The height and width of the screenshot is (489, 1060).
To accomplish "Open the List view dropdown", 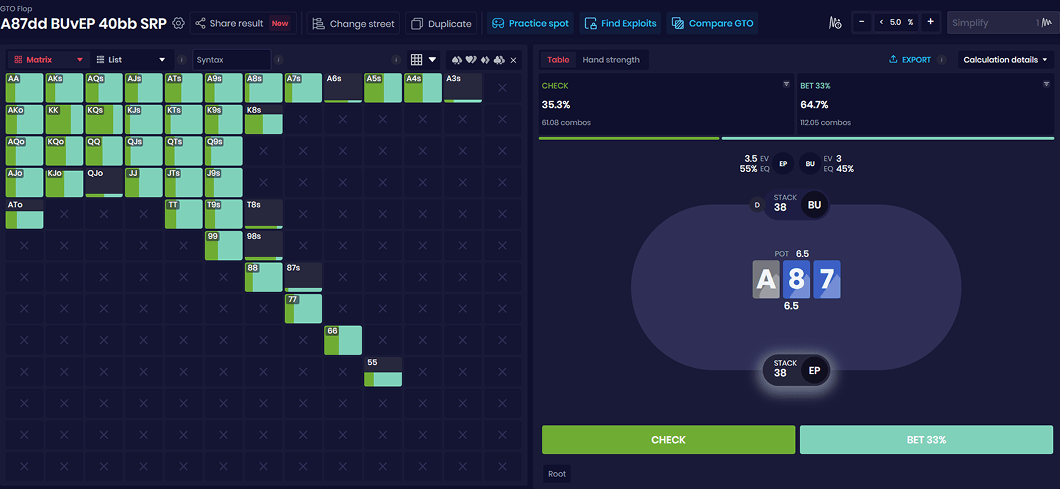I will click(x=130, y=60).
